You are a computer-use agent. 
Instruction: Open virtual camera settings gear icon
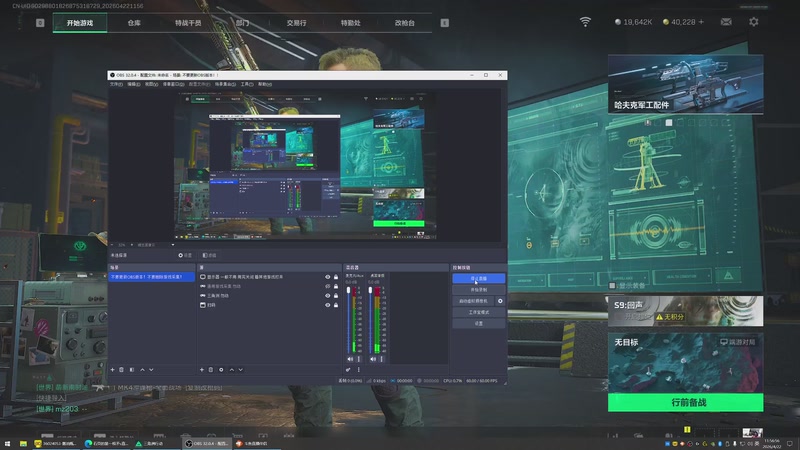500,301
